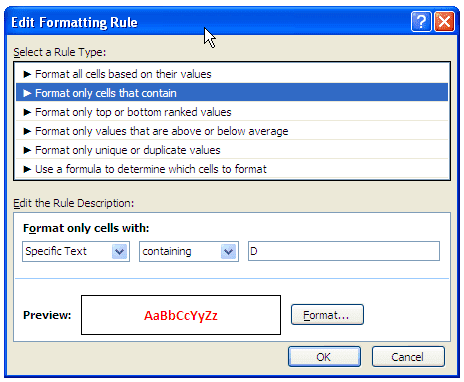Click the red AaBbCcYyZz preview box

181,315
